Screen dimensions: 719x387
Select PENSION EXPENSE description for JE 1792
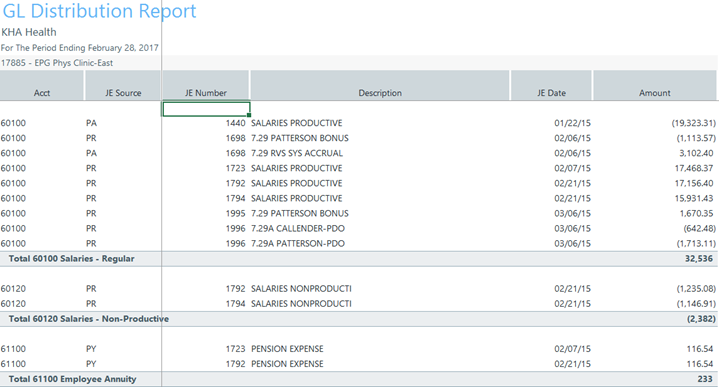287,364
